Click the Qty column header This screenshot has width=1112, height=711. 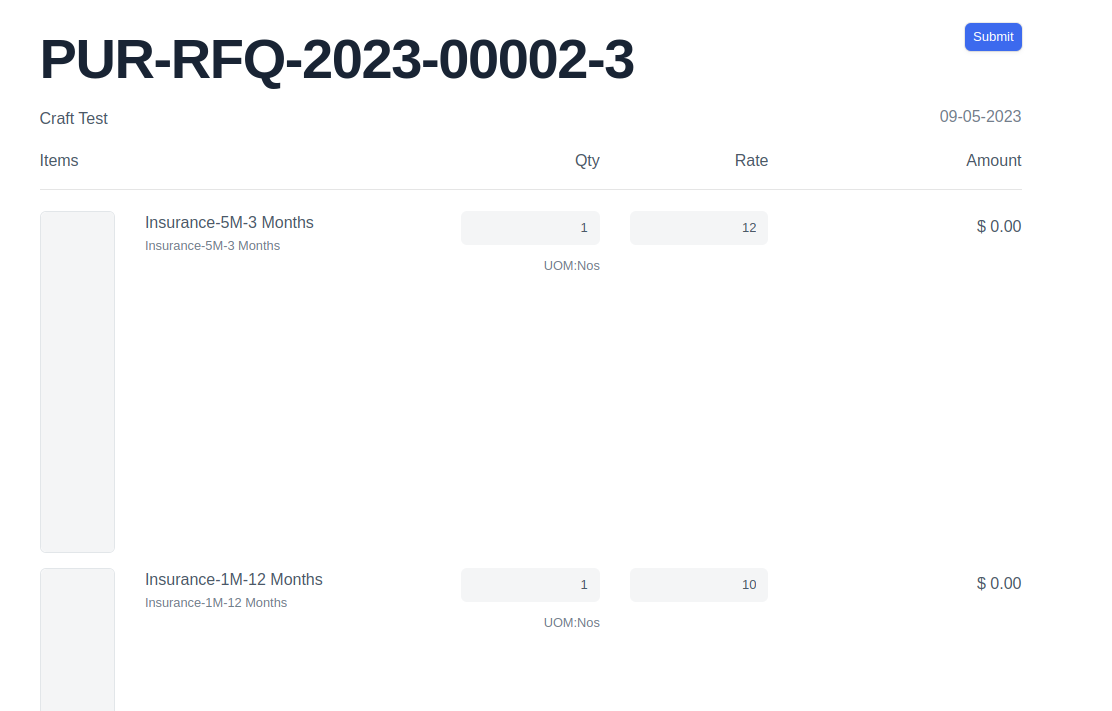click(x=587, y=160)
